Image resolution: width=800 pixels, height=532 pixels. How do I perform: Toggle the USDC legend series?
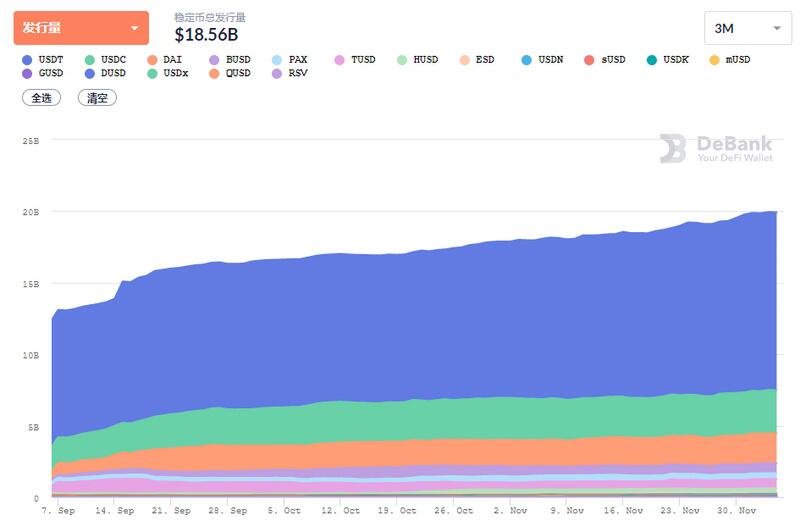pos(105,60)
